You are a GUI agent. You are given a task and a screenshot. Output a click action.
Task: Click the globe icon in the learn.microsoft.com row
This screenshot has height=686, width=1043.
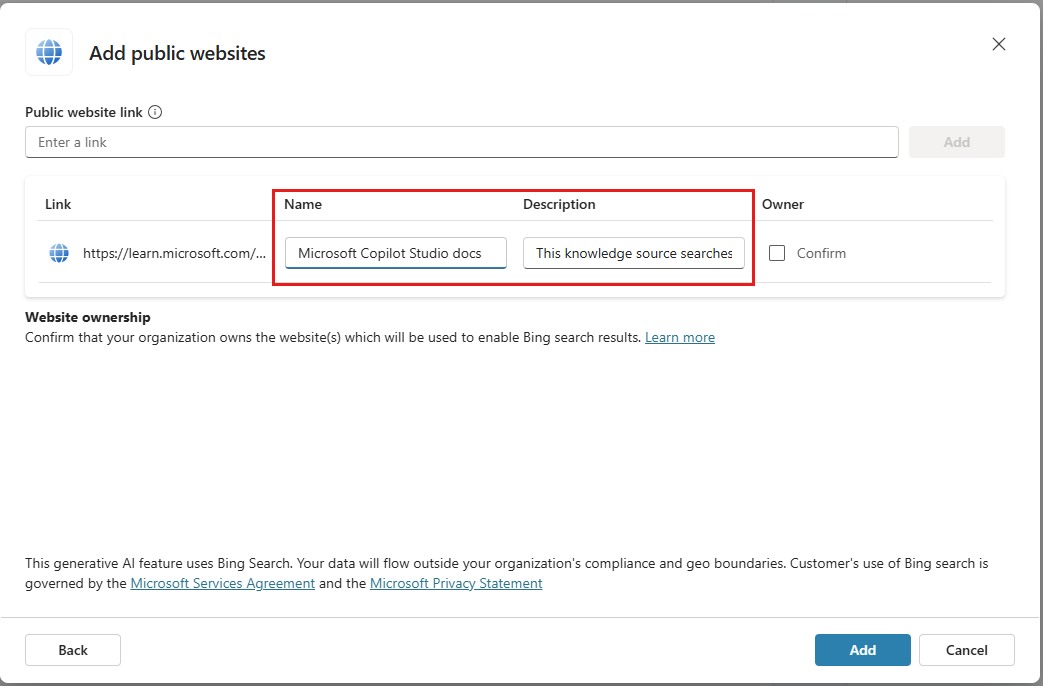pyautogui.click(x=59, y=253)
